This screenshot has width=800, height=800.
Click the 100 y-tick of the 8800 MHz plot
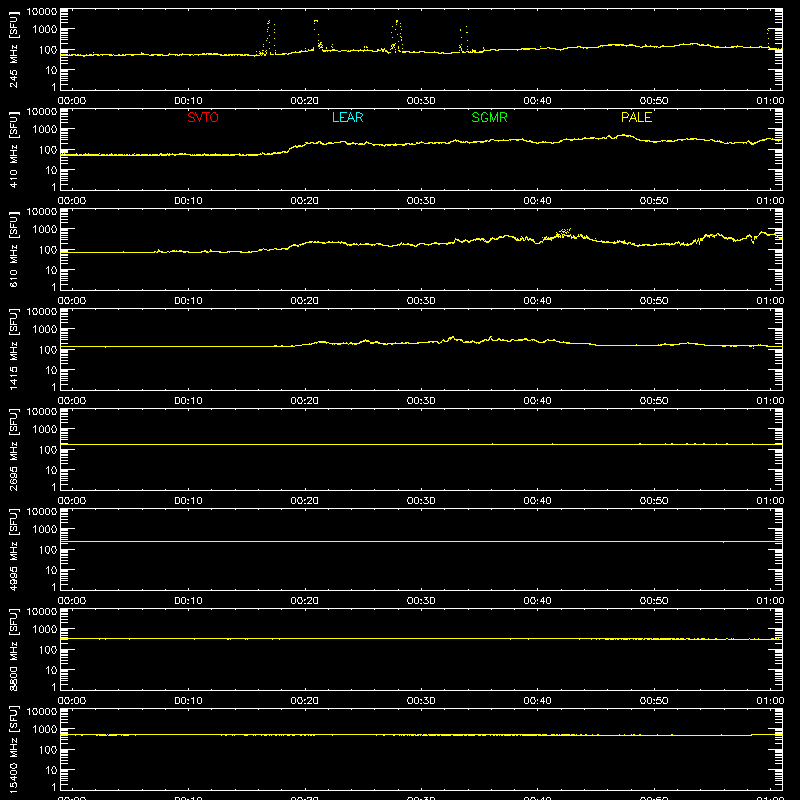coord(48,650)
